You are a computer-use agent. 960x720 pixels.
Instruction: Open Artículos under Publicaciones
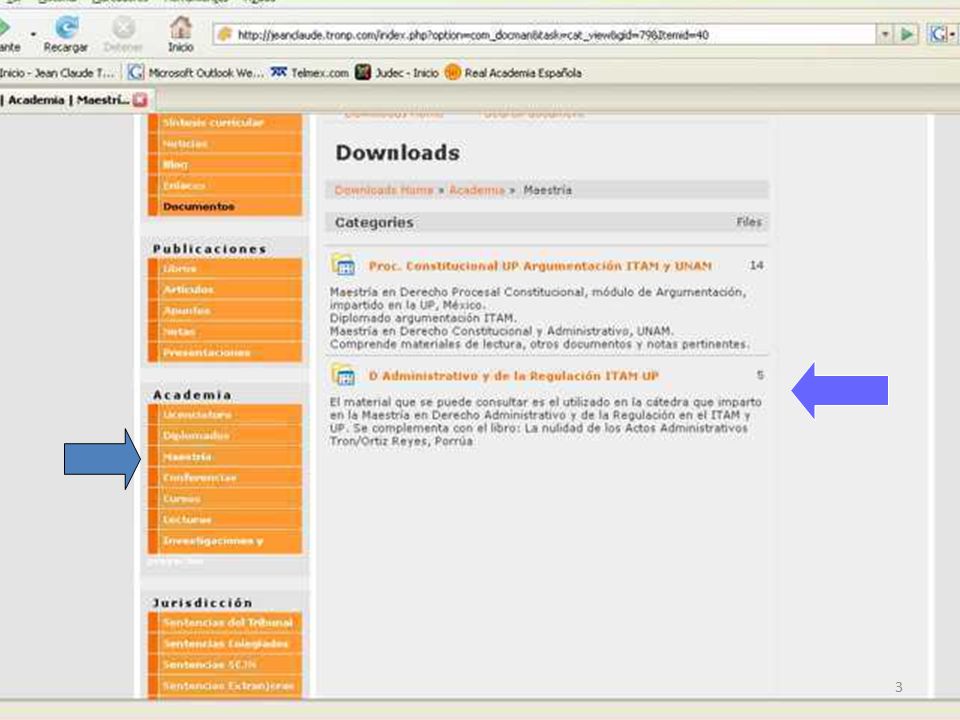[x=225, y=289]
